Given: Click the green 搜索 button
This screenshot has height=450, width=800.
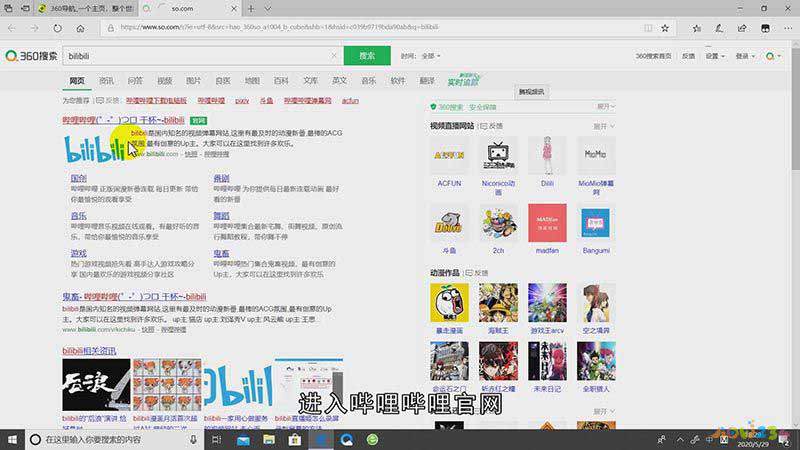Looking at the screenshot, I should pyautogui.click(x=367, y=56).
